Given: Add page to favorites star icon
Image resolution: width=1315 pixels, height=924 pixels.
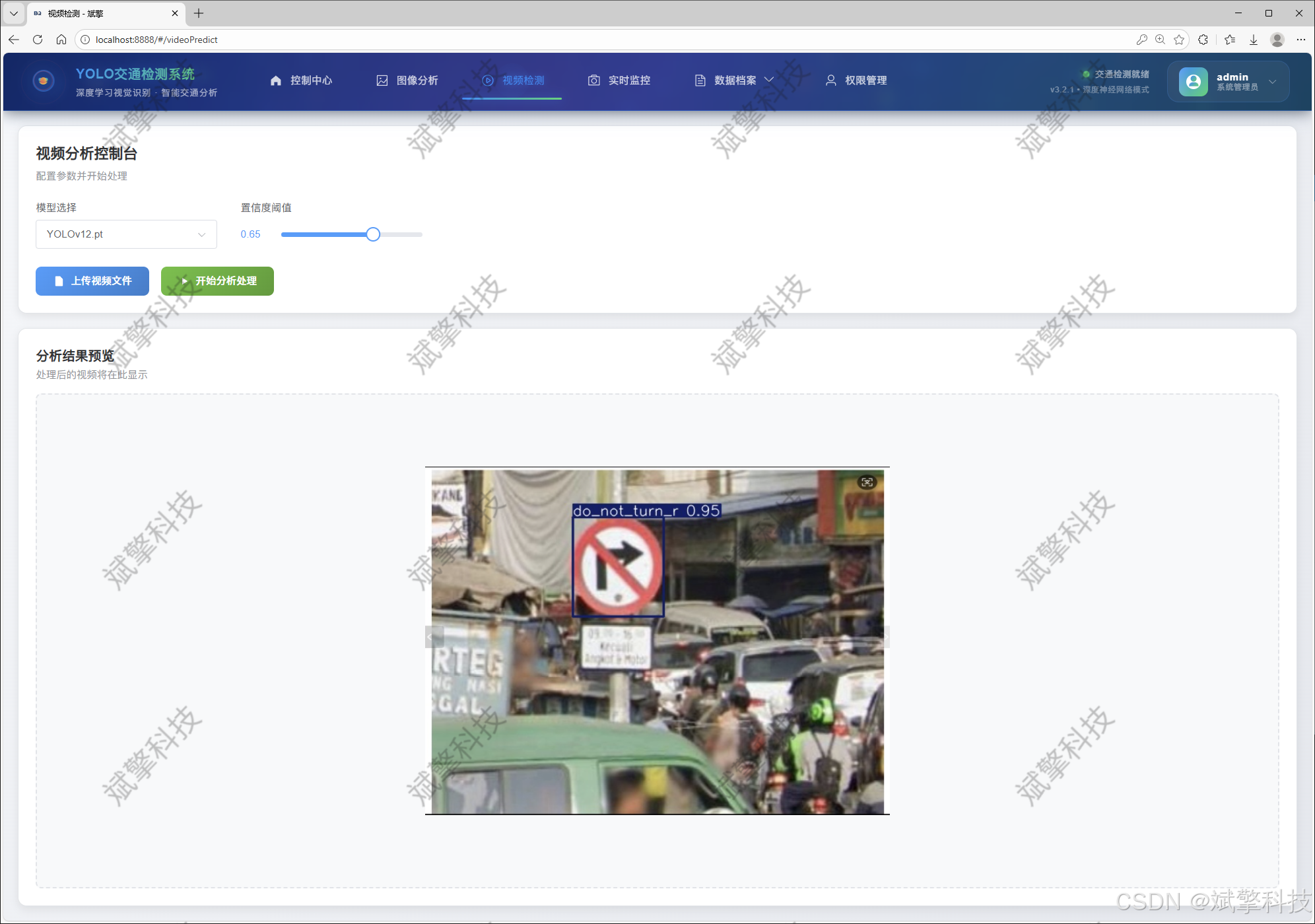Looking at the screenshot, I should point(1179,40).
